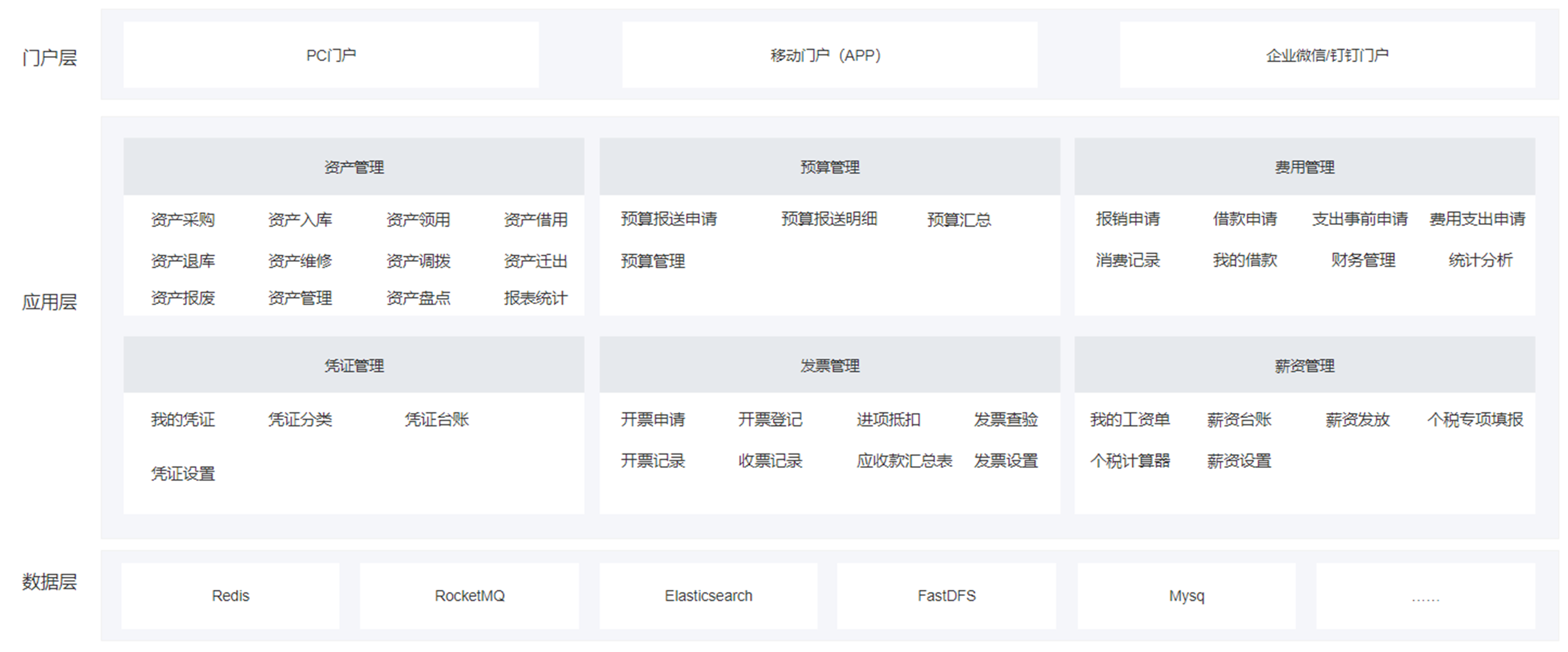Image resolution: width=1568 pixels, height=652 pixels.
Task: Open 资产维修 item
Action: point(300,261)
